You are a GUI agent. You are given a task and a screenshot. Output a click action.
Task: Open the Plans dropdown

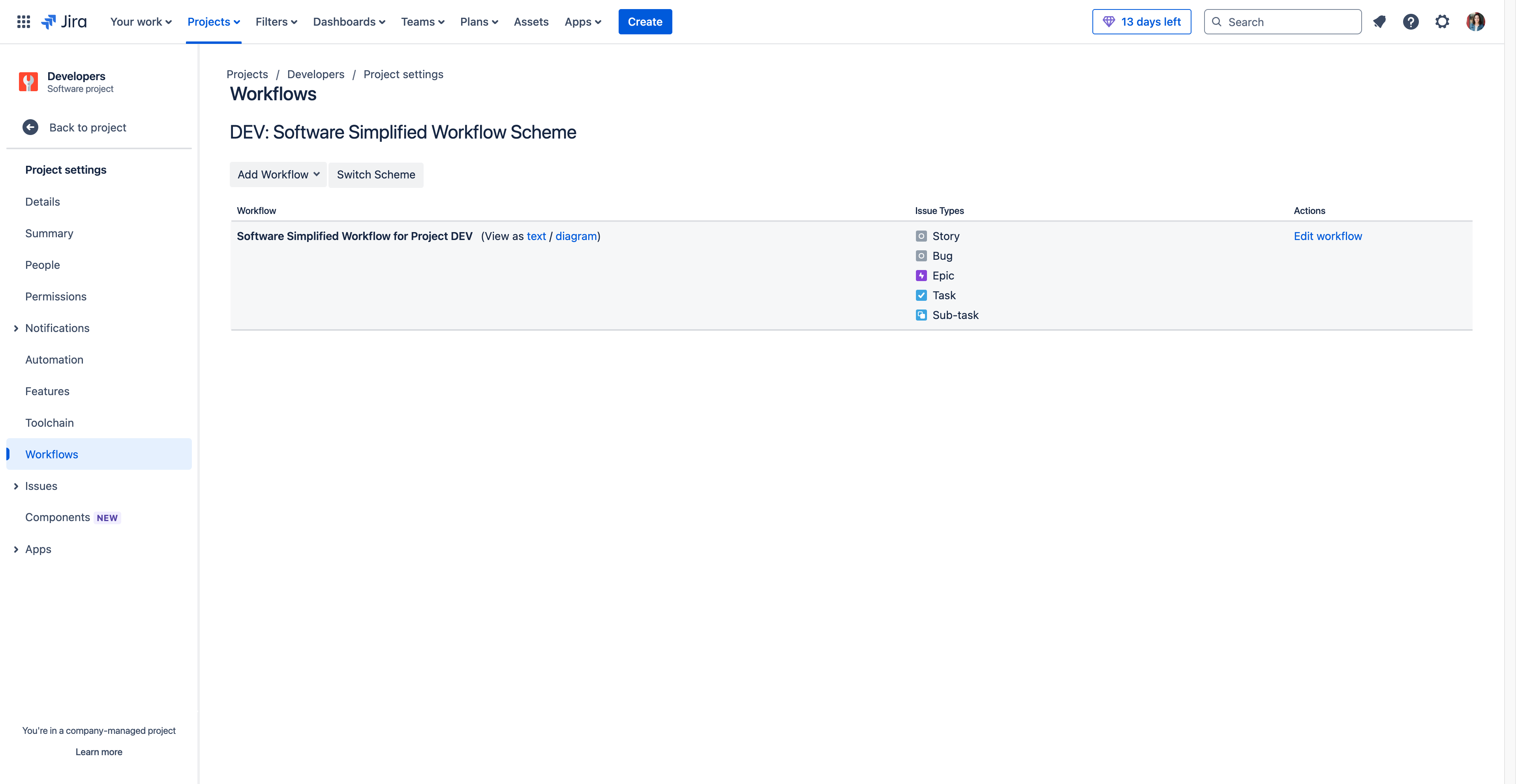click(x=479, y=22)
